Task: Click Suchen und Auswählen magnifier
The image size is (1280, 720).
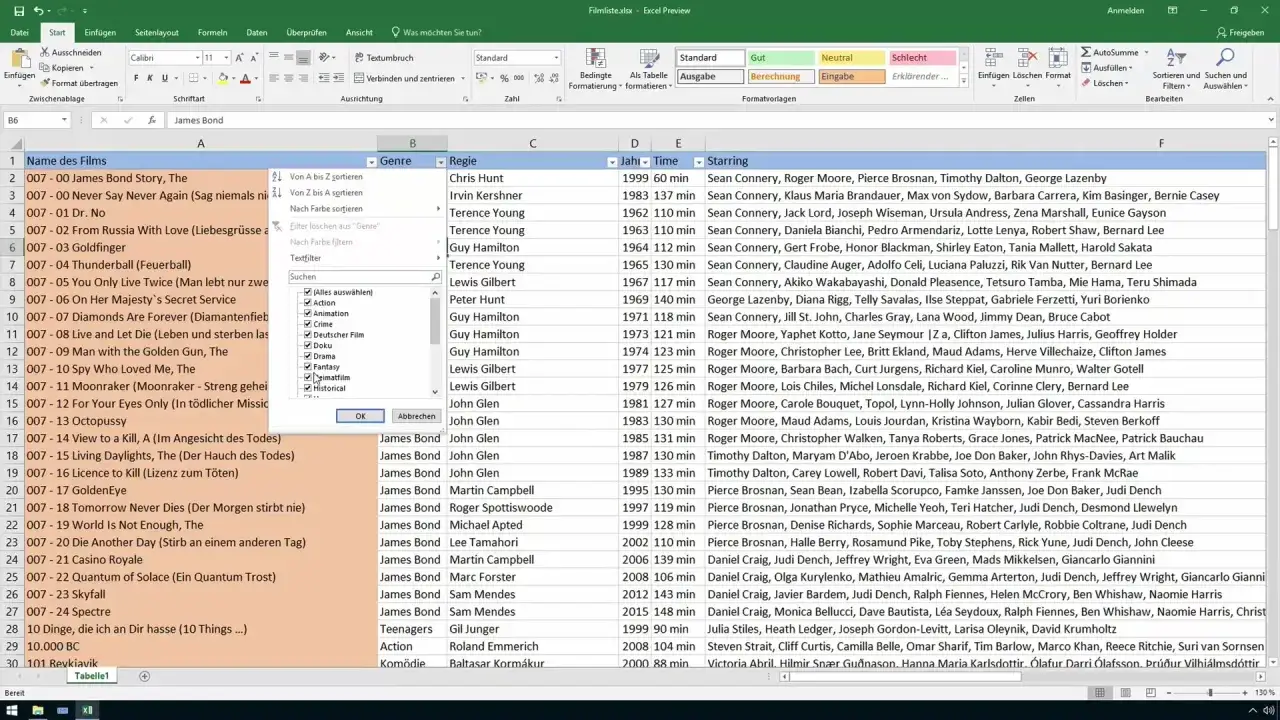Action: 1225,68
